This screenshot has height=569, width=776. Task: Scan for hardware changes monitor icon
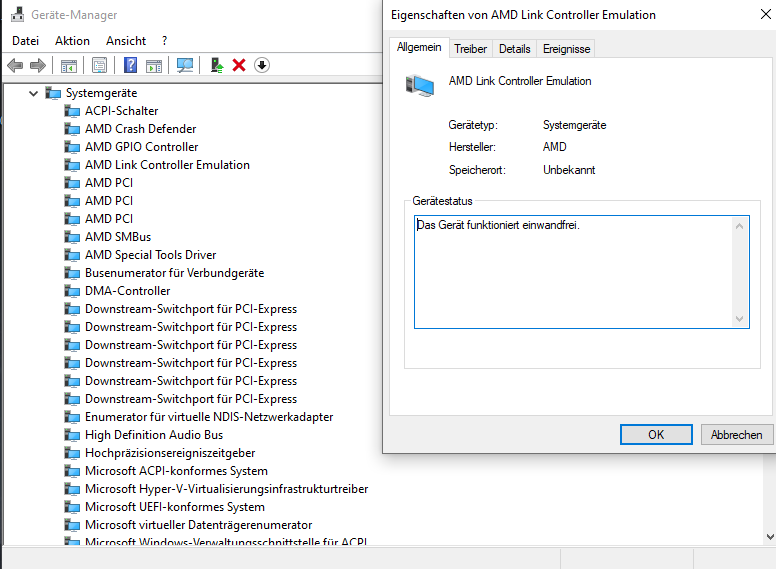click(x=185, y=65)
